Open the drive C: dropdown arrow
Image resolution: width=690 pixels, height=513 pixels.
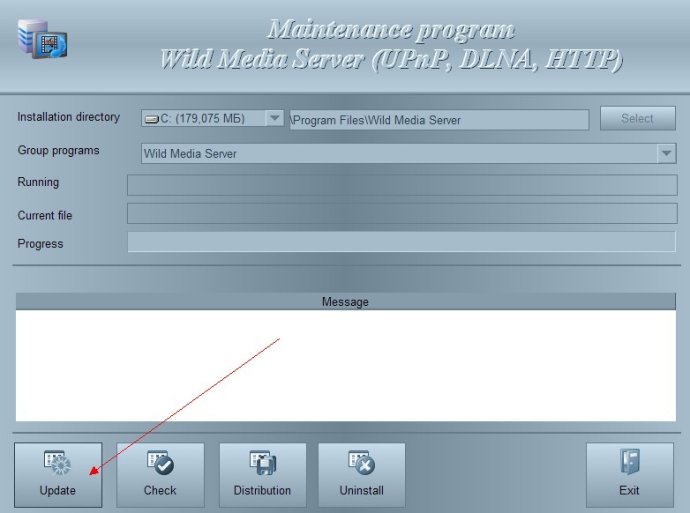pos(275,118)
